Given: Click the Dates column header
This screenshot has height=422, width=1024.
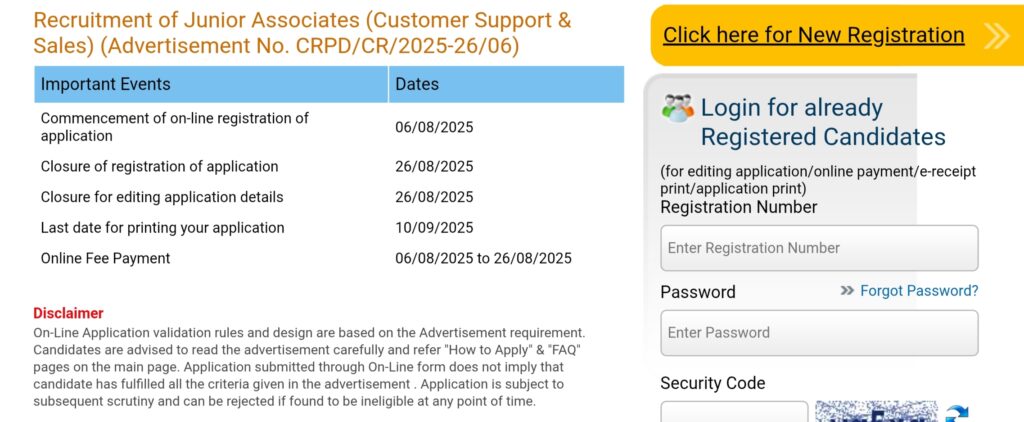Looking at the screenshot, I should [417, 84].
